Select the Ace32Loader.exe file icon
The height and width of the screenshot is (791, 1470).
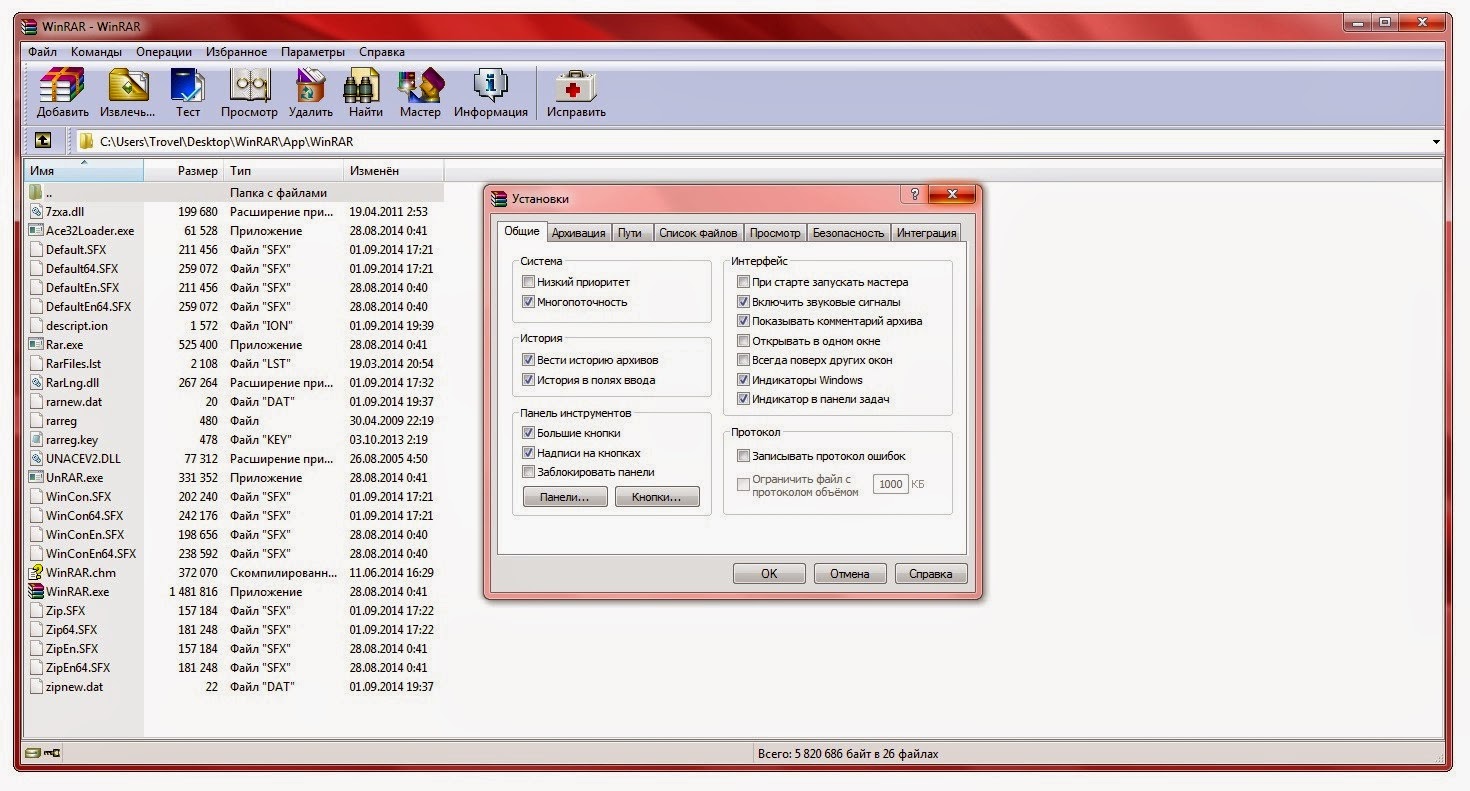tap(37, 230)
